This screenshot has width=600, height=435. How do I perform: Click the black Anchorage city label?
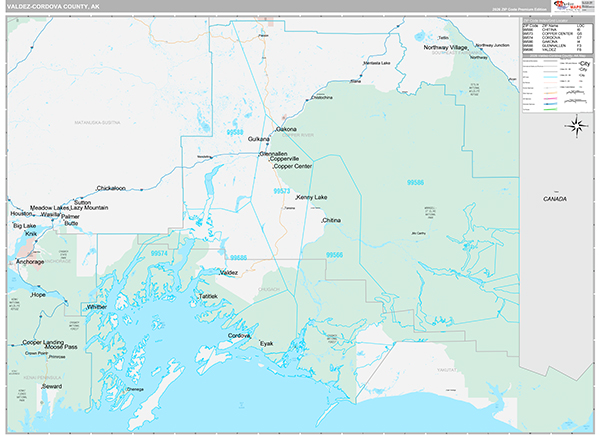pos(30,262)
